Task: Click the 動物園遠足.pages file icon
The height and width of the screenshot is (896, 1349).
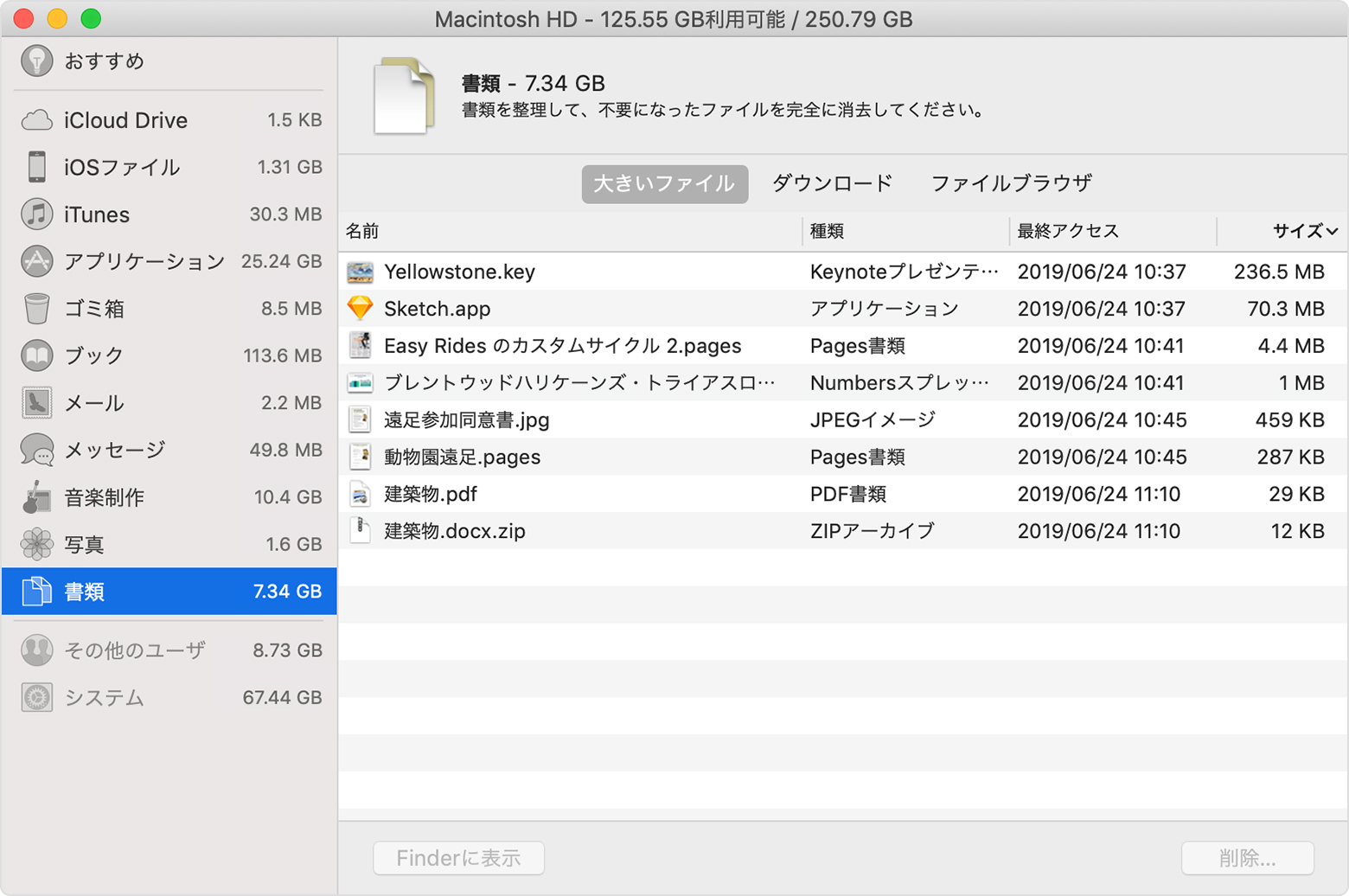Action: point(360,457)
